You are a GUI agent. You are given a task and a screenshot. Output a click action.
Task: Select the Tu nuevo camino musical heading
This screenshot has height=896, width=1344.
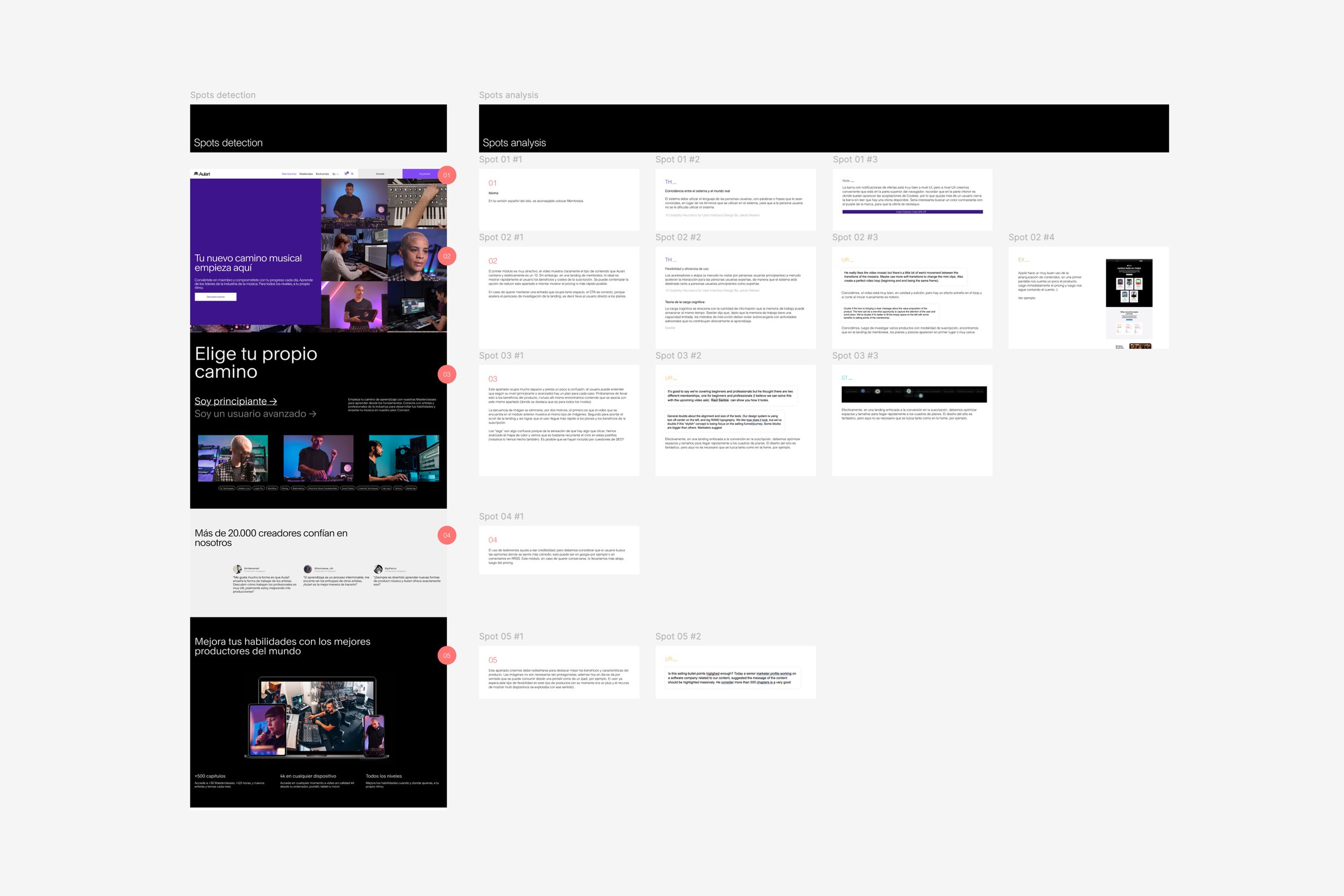click(248, 263)
